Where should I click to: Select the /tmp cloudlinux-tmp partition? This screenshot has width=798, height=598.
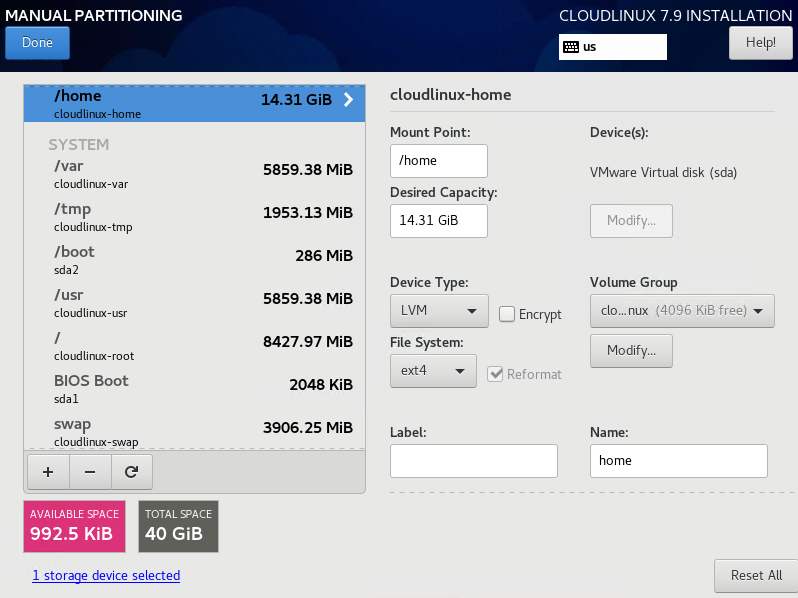point(194,217)
